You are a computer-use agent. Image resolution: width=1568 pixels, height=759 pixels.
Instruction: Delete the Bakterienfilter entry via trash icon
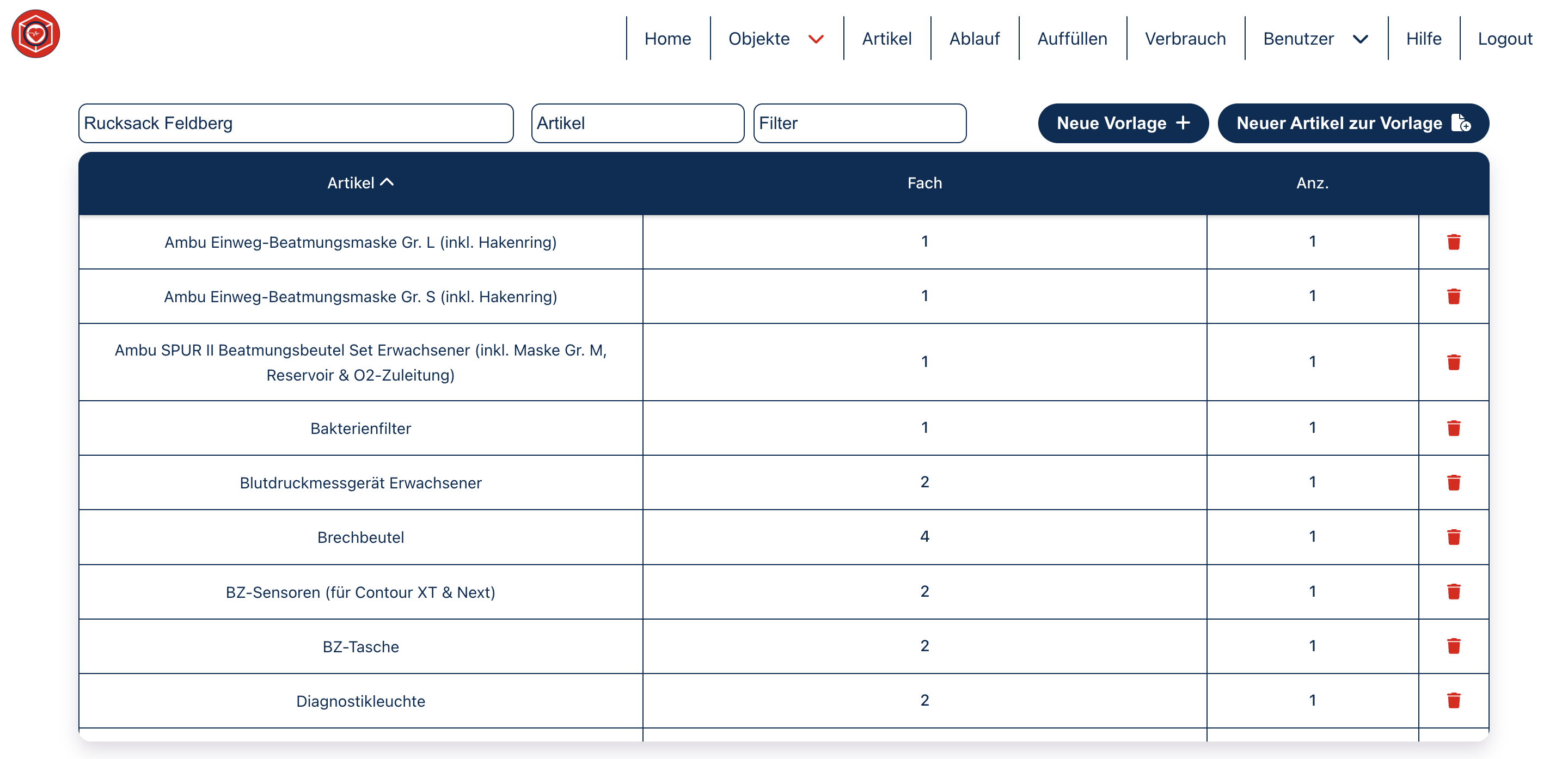click(x=1453, y=428)
